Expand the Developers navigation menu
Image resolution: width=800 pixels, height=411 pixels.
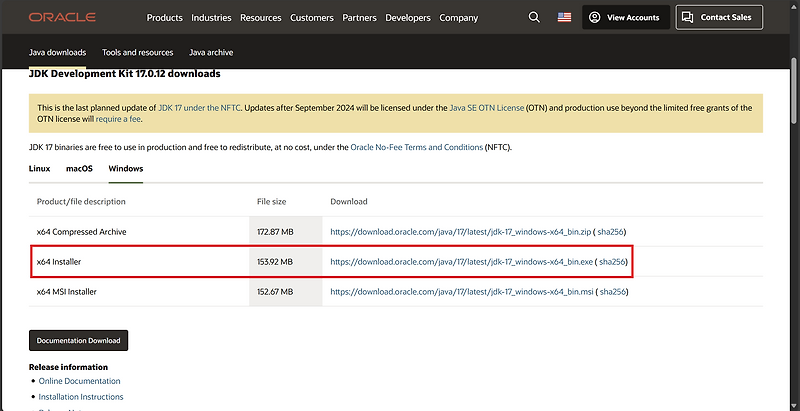(410, 18)
